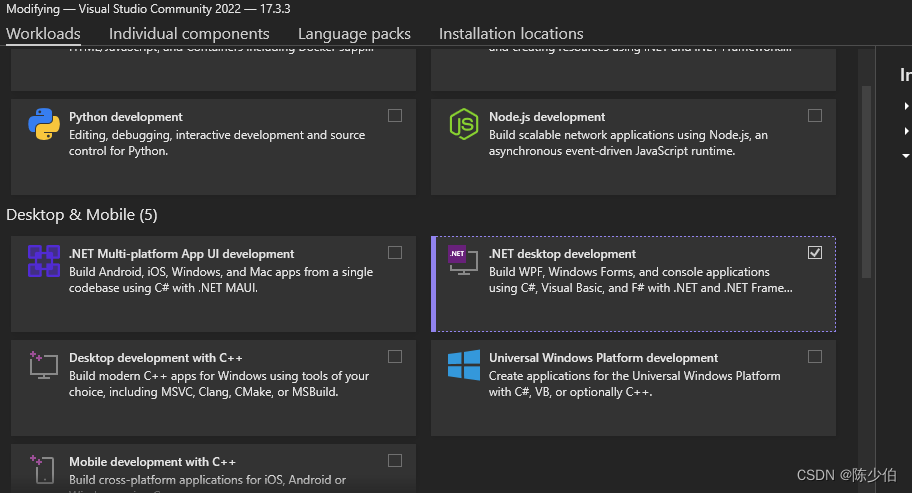Uncheck the .NET desktop development checkbox
The width and height of the screenshot is (912, 493).
(x=815, y=253)
